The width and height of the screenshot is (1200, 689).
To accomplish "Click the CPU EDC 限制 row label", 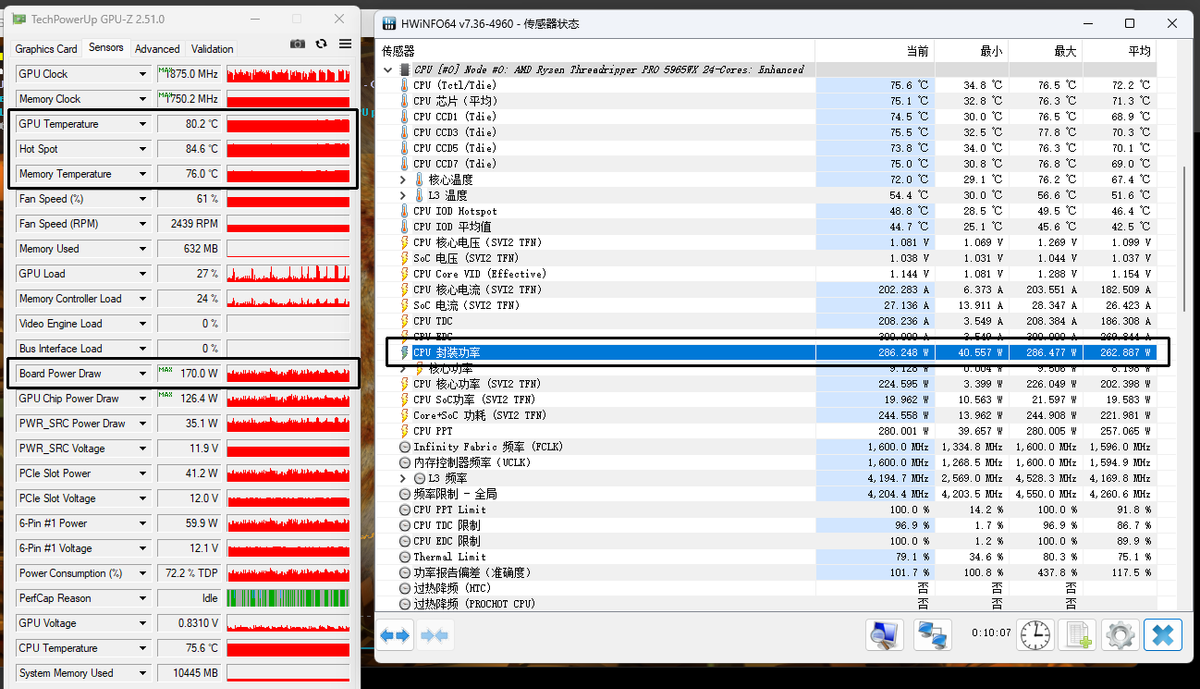I will coord(446,541).
